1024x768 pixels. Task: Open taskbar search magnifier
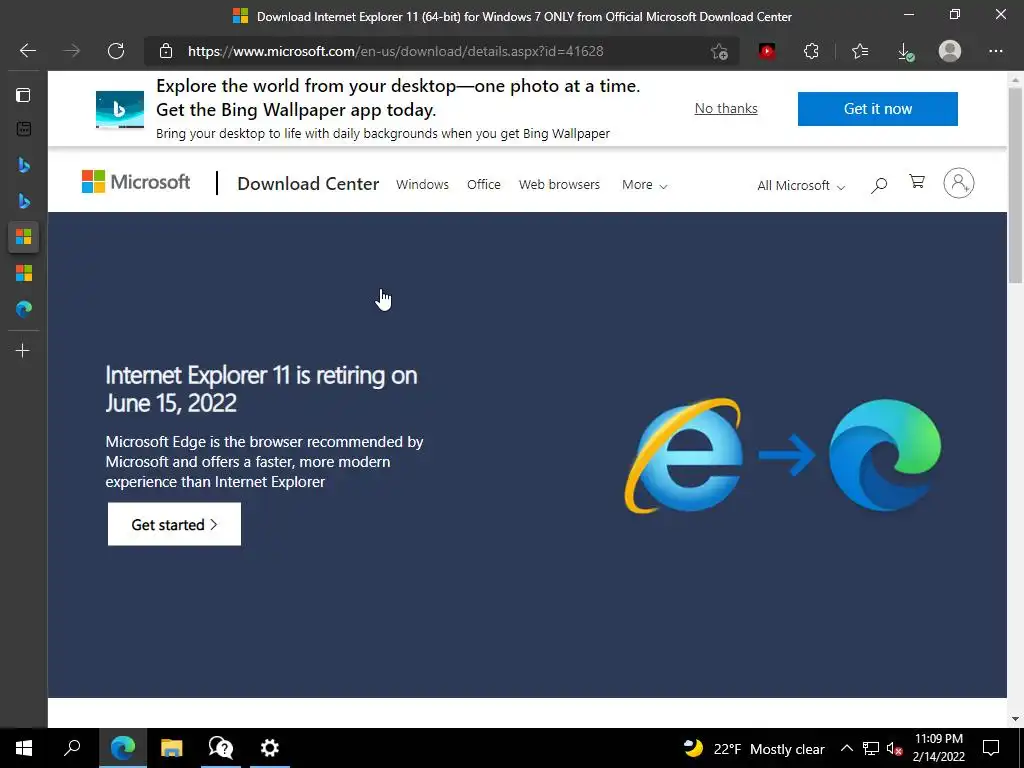(72, 748)
